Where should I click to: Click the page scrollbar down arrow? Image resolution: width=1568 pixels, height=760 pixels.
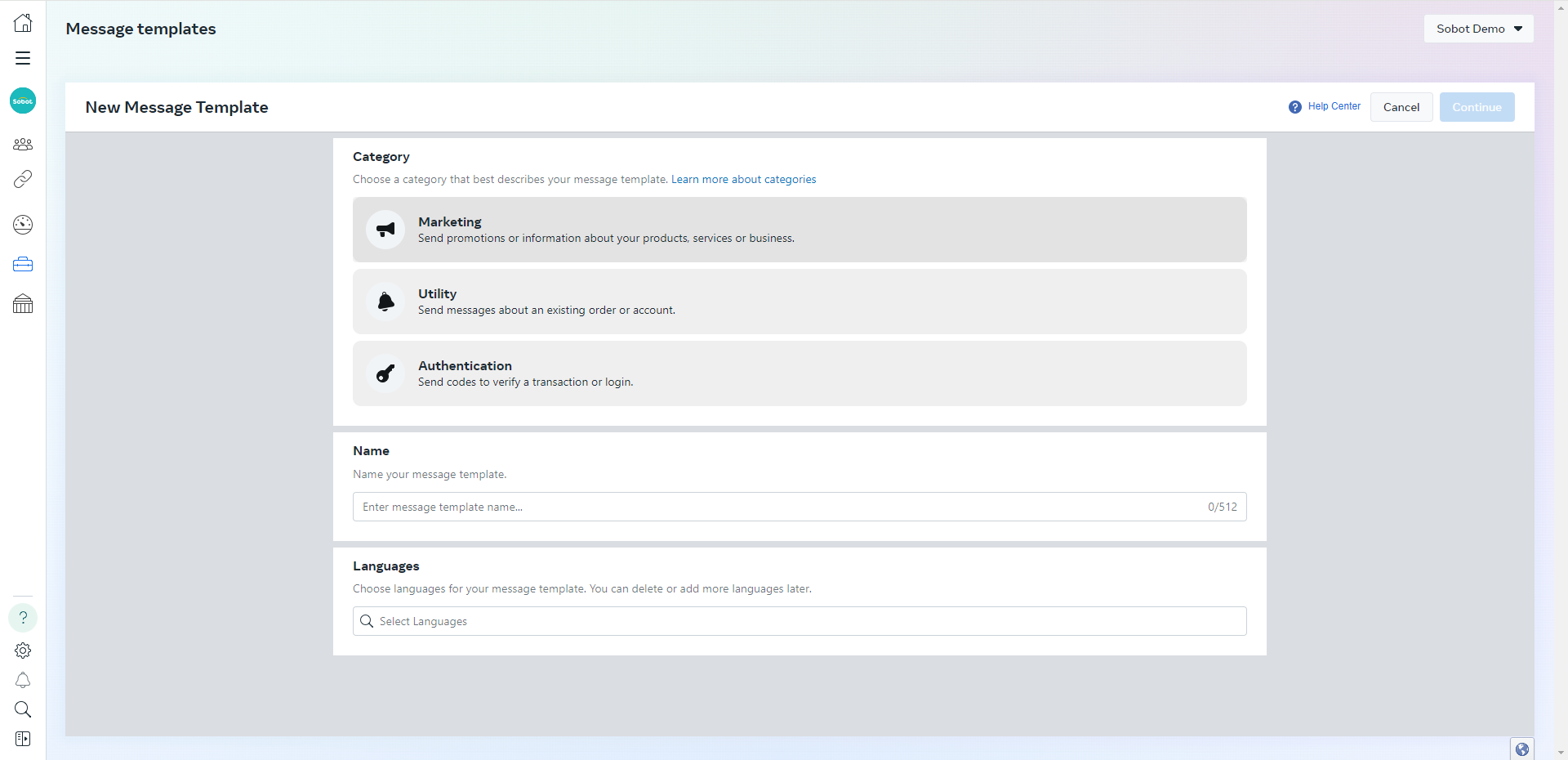[1561, 753]
